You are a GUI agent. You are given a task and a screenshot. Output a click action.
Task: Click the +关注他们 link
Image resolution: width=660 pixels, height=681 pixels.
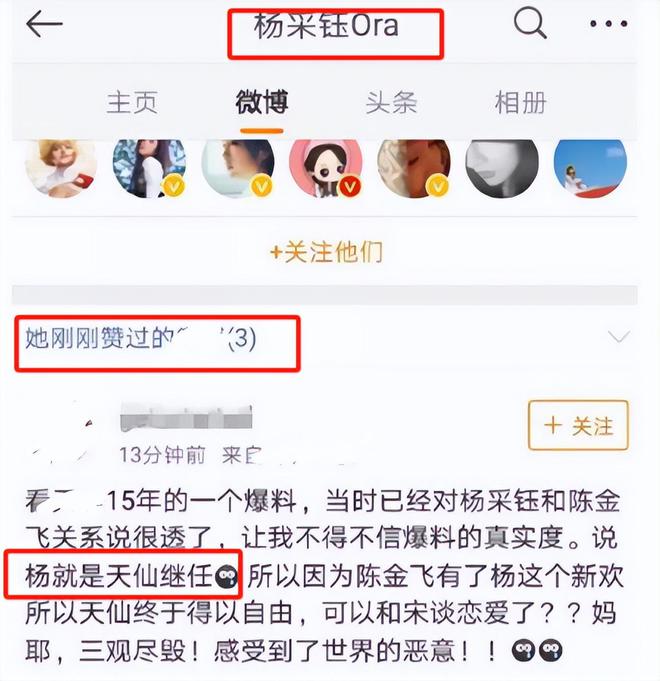point(326,252)
